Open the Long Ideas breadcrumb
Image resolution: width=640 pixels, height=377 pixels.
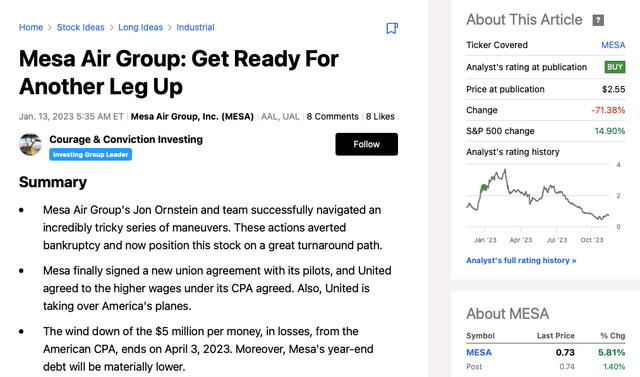click(x=140, y=27)
